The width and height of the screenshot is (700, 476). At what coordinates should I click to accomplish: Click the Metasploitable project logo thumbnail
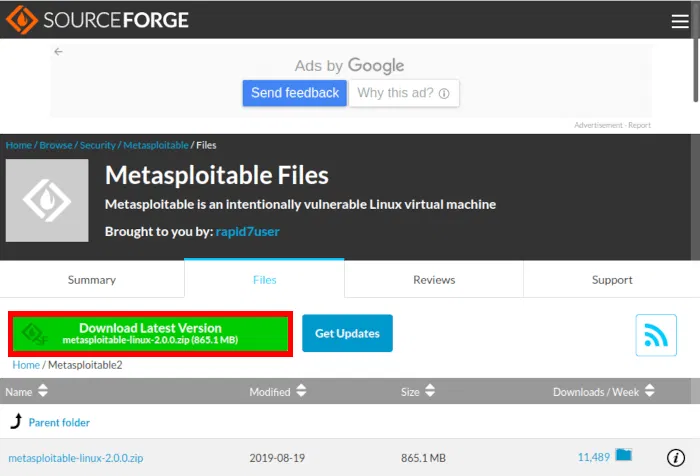pyautogui.click(x=47, y=200)
